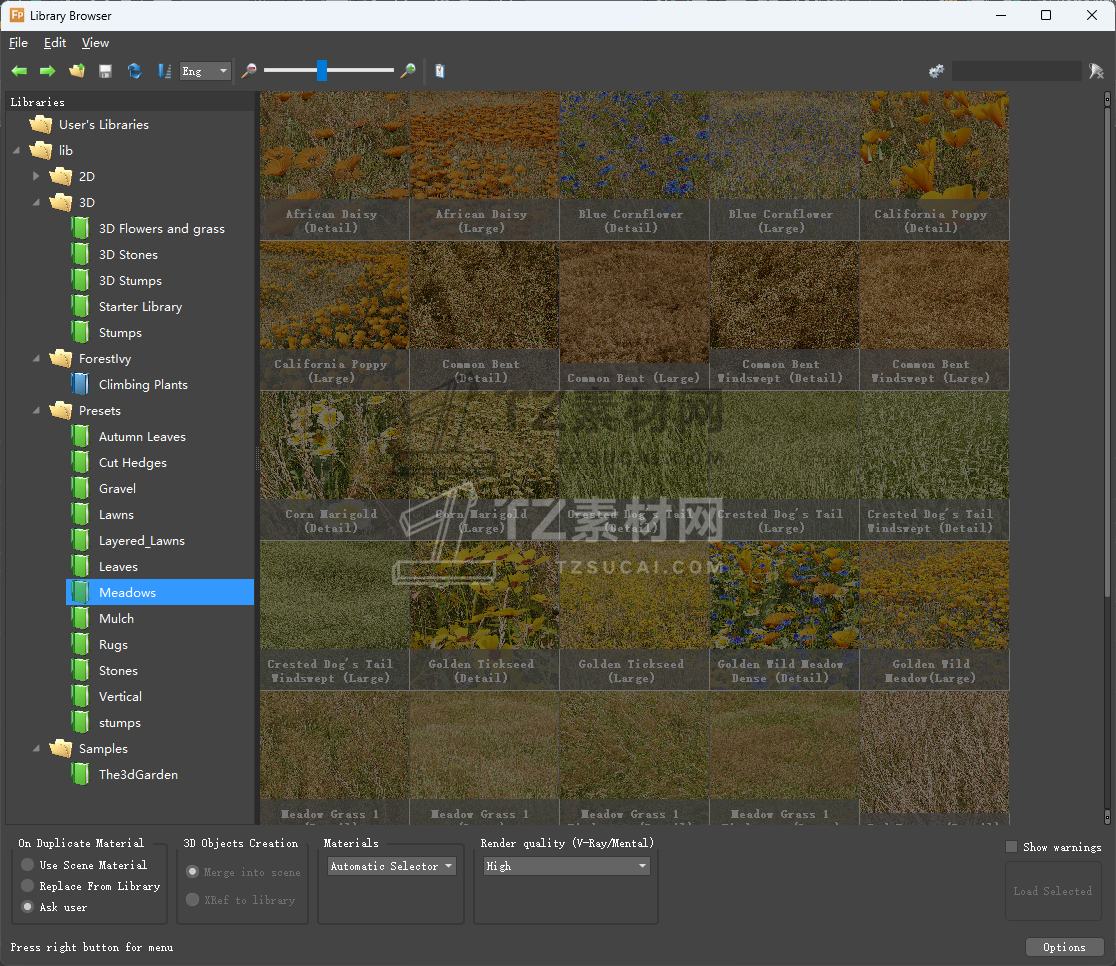The image size is (1116, 966).
Task: Open the Lawns presets library
Action: (116, 515)
